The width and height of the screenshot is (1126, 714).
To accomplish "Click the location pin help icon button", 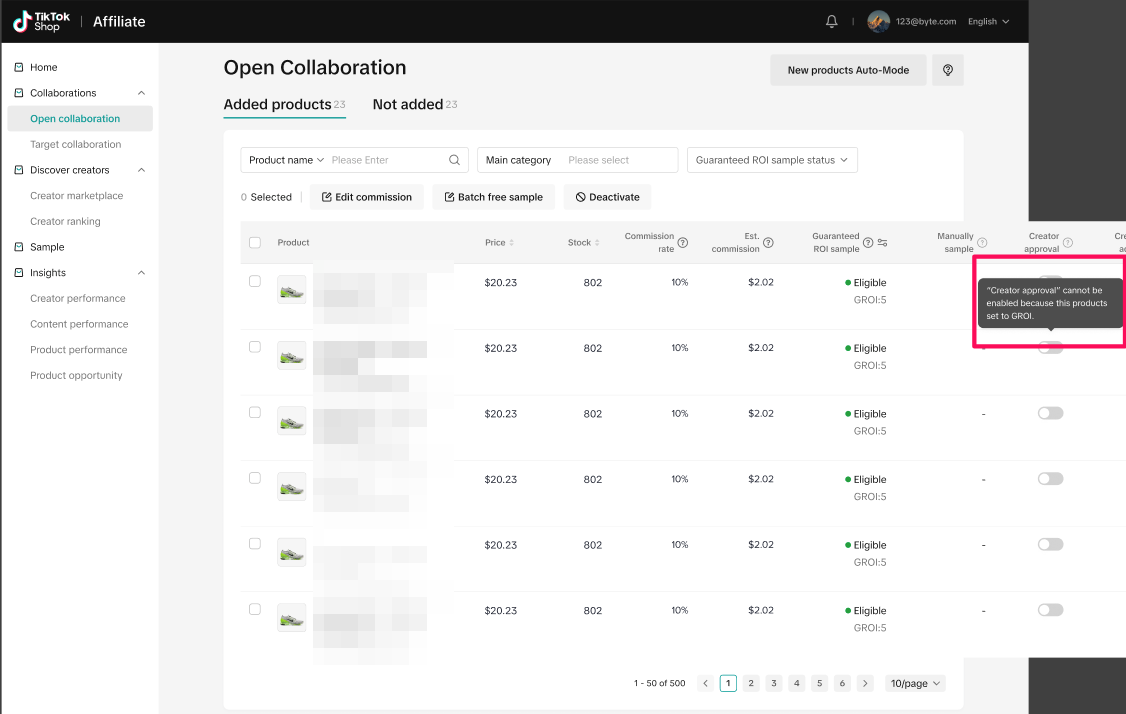I will (x=947, y=70).
